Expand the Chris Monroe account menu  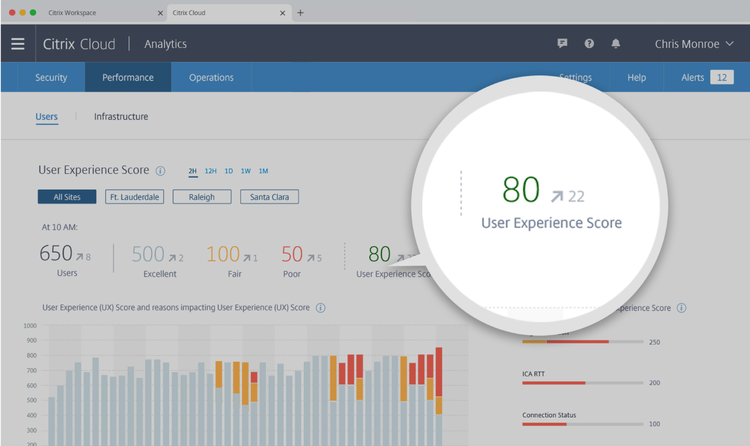tap(694, 44)
